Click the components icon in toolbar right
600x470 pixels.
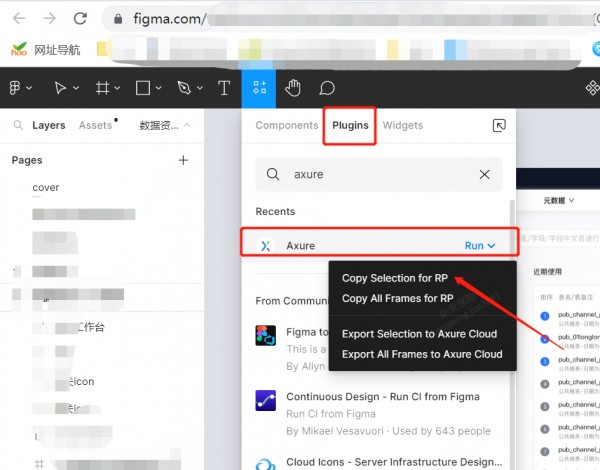point(592,88)
